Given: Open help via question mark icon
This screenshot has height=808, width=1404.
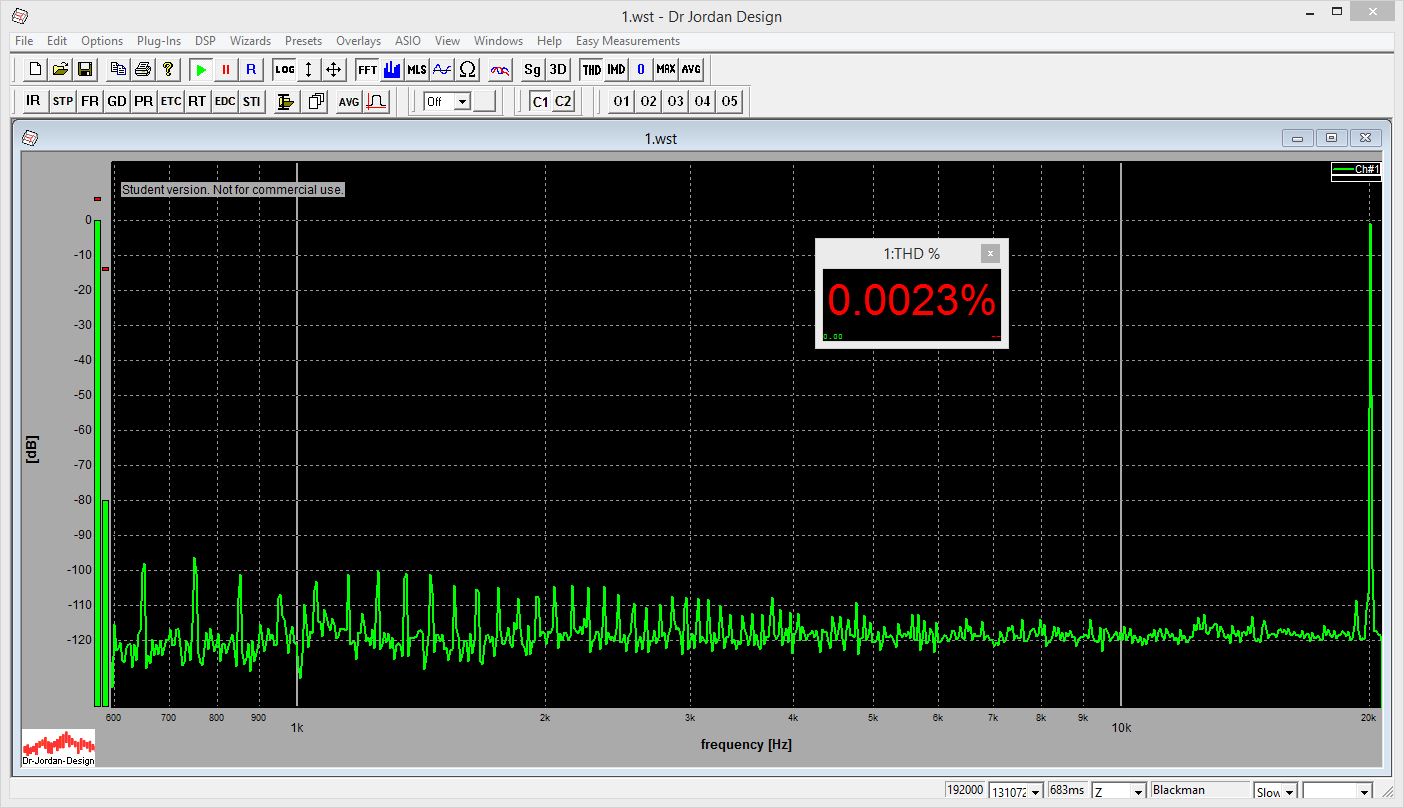Looking at the screenshot, I should tap(168, 70).
